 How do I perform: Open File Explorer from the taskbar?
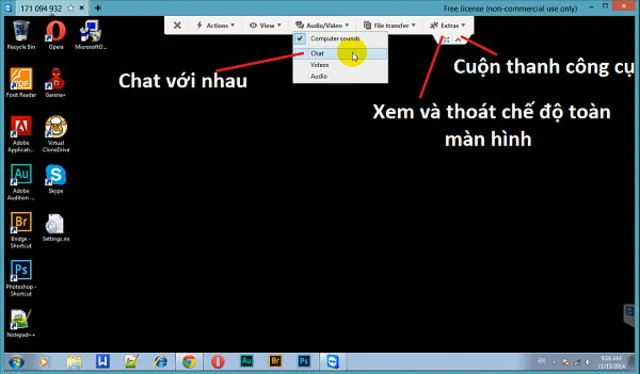[74, 362]
